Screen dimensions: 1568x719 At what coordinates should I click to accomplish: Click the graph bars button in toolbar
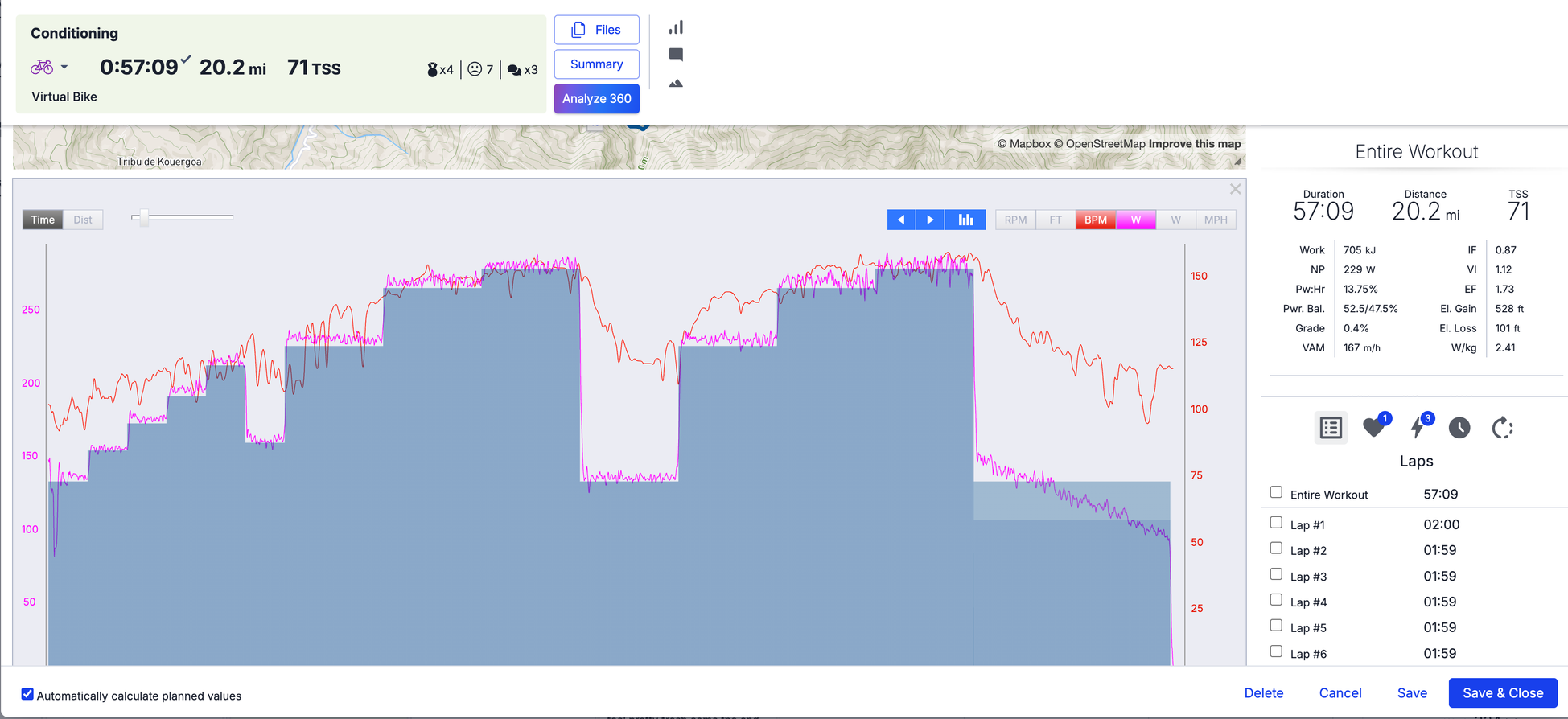point(965,220)
